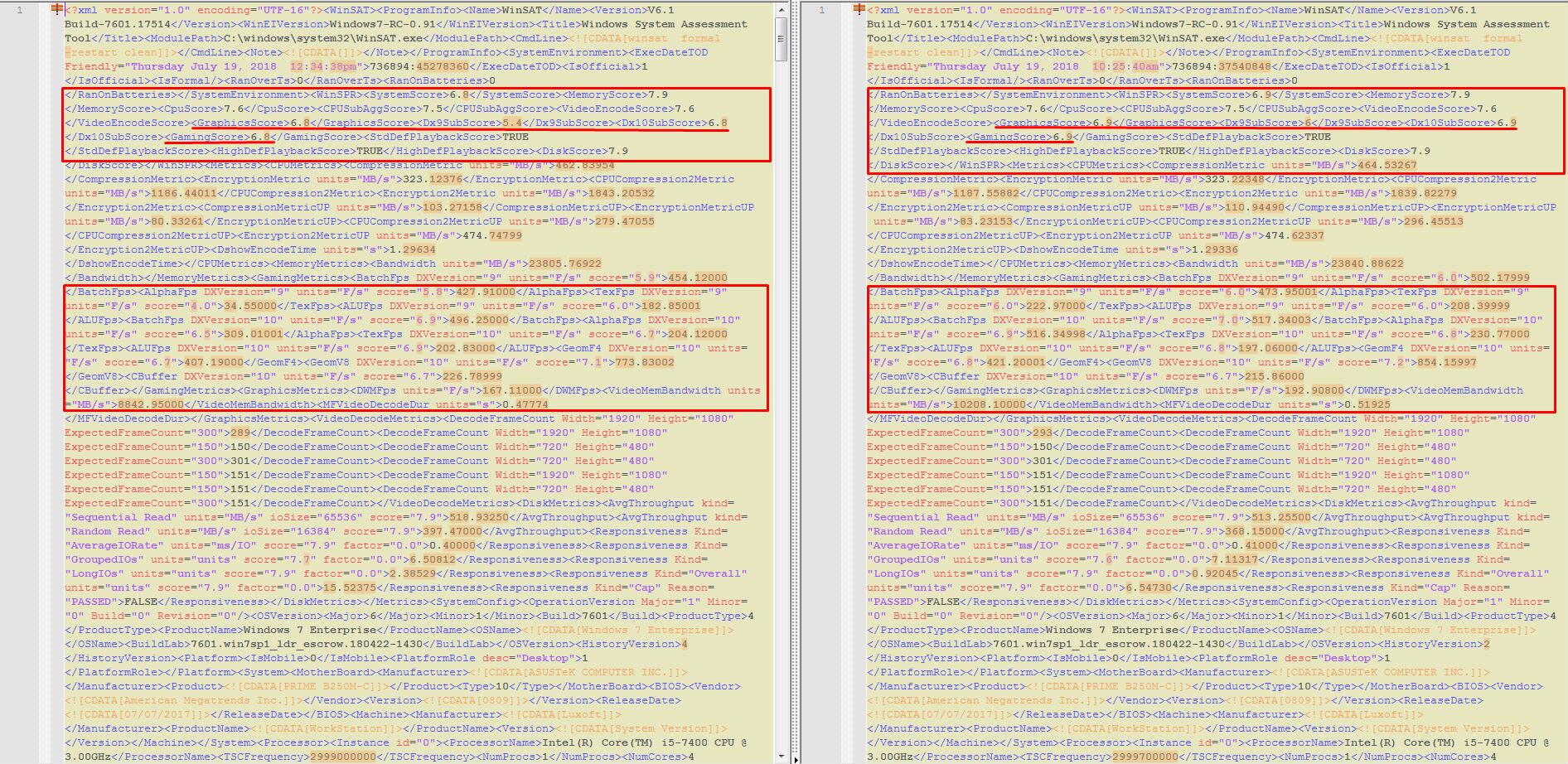Click underlined GamingScore 6.8 in left pane

coord(219,137)
